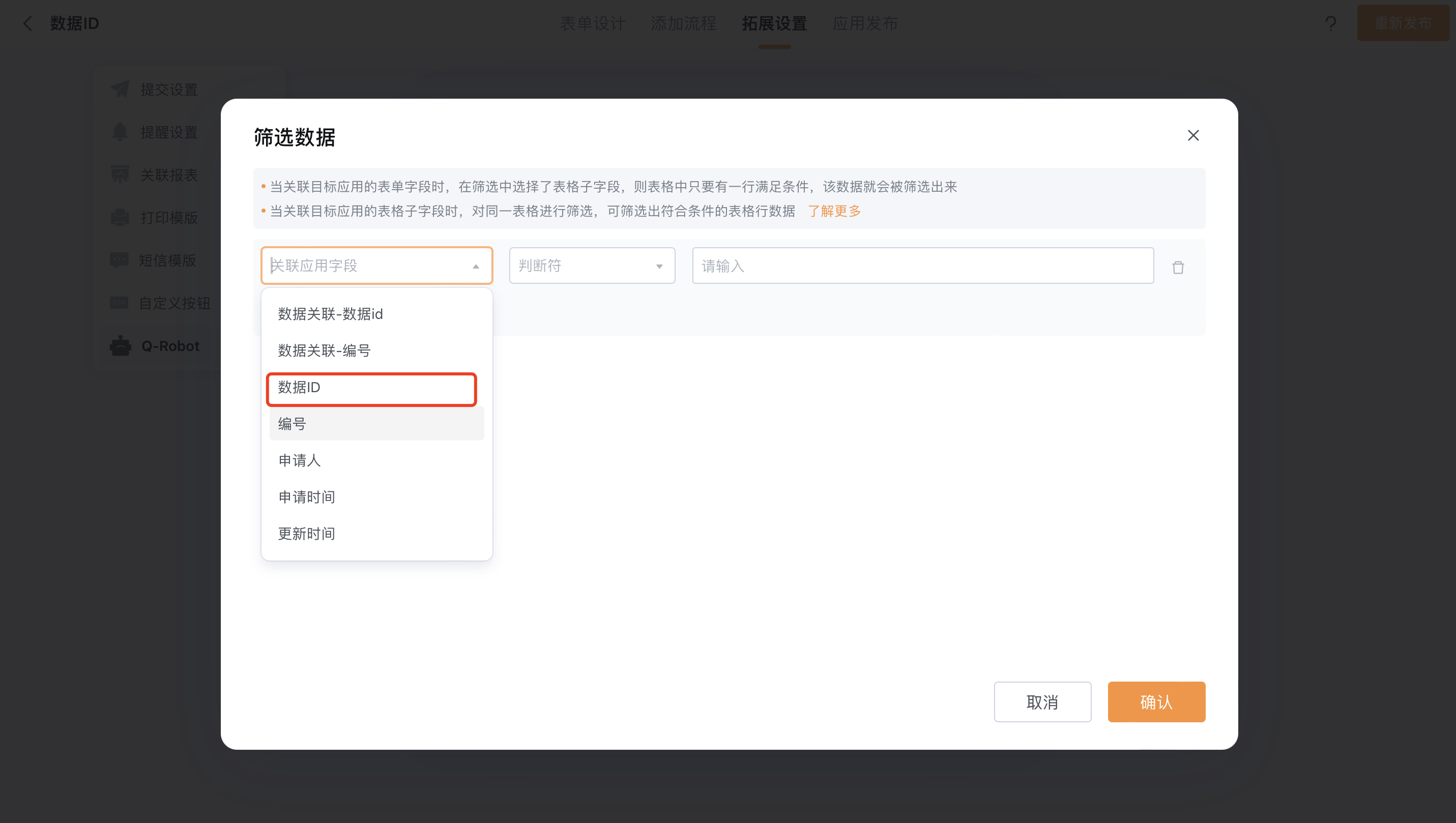Click the 自定义按钮 button icon
The height and width of the screenshot is (823, 1456).
tap(119, 303)
